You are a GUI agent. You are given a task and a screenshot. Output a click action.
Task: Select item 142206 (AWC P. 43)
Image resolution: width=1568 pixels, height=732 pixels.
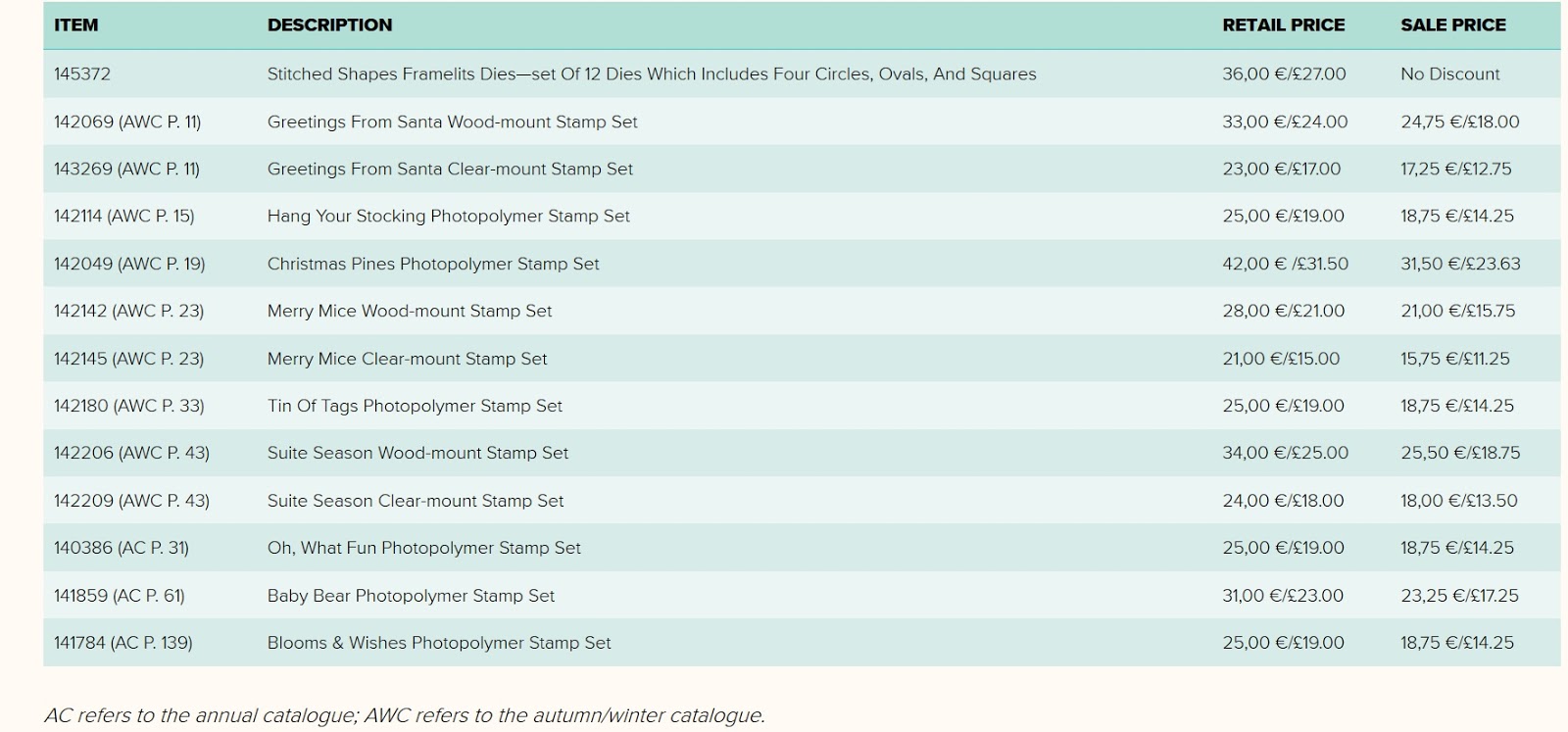click(131, 453)
